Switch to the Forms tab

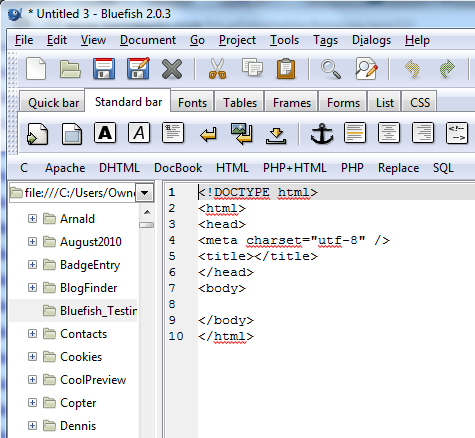pos(343,103)
